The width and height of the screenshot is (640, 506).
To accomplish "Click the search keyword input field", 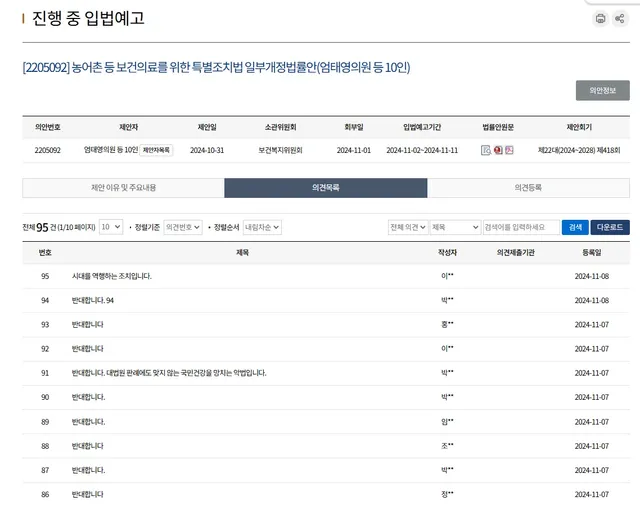I will (521, 227).
